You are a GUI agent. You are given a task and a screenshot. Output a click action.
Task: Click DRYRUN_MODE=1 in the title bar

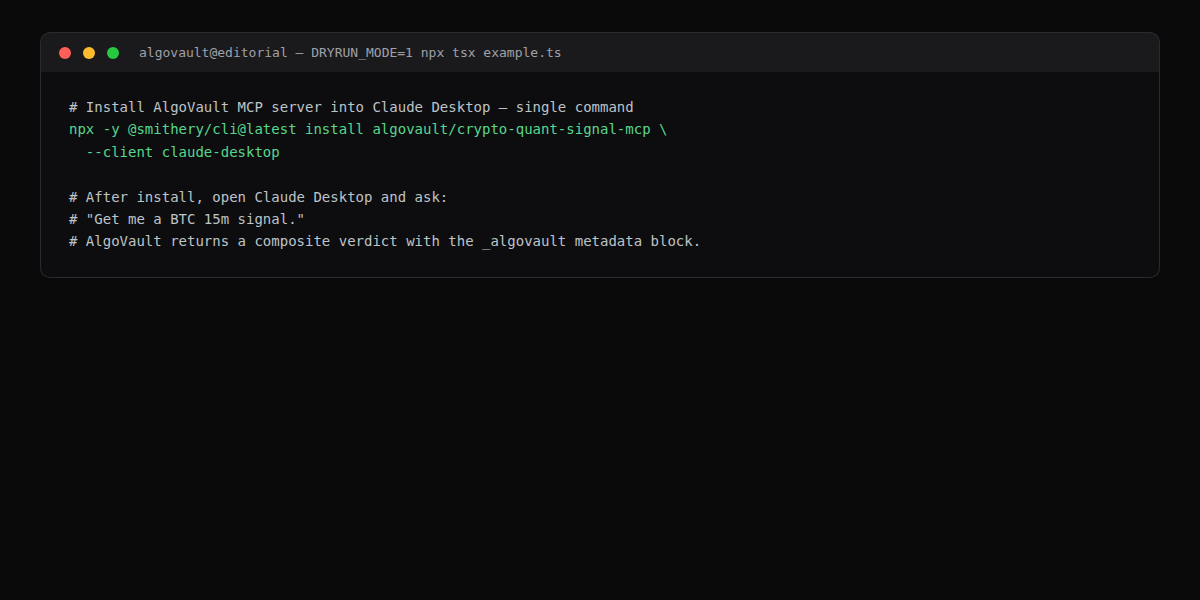[x=362, y=52]
